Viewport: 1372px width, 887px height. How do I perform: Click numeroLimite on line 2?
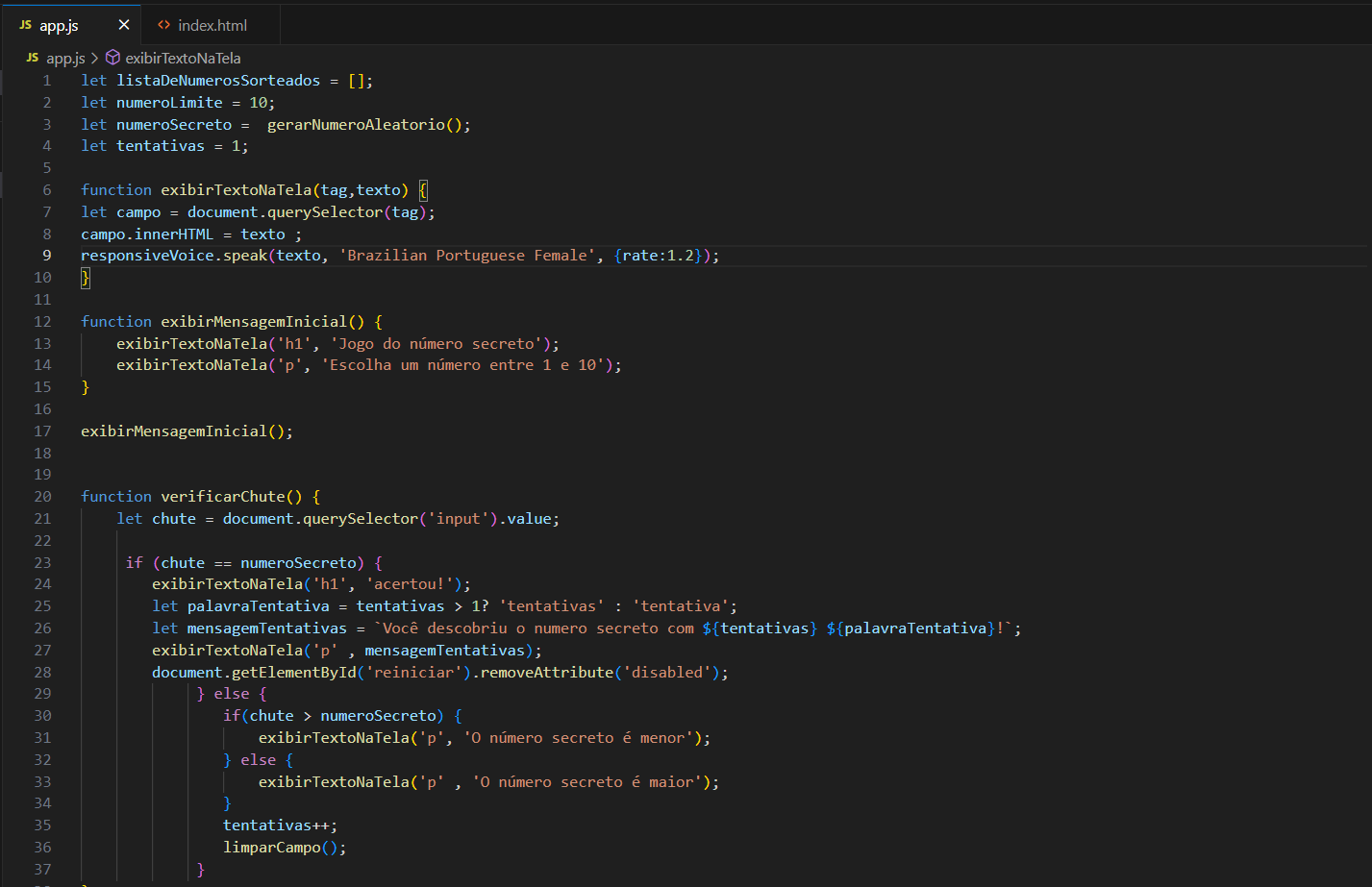(169, 103)
